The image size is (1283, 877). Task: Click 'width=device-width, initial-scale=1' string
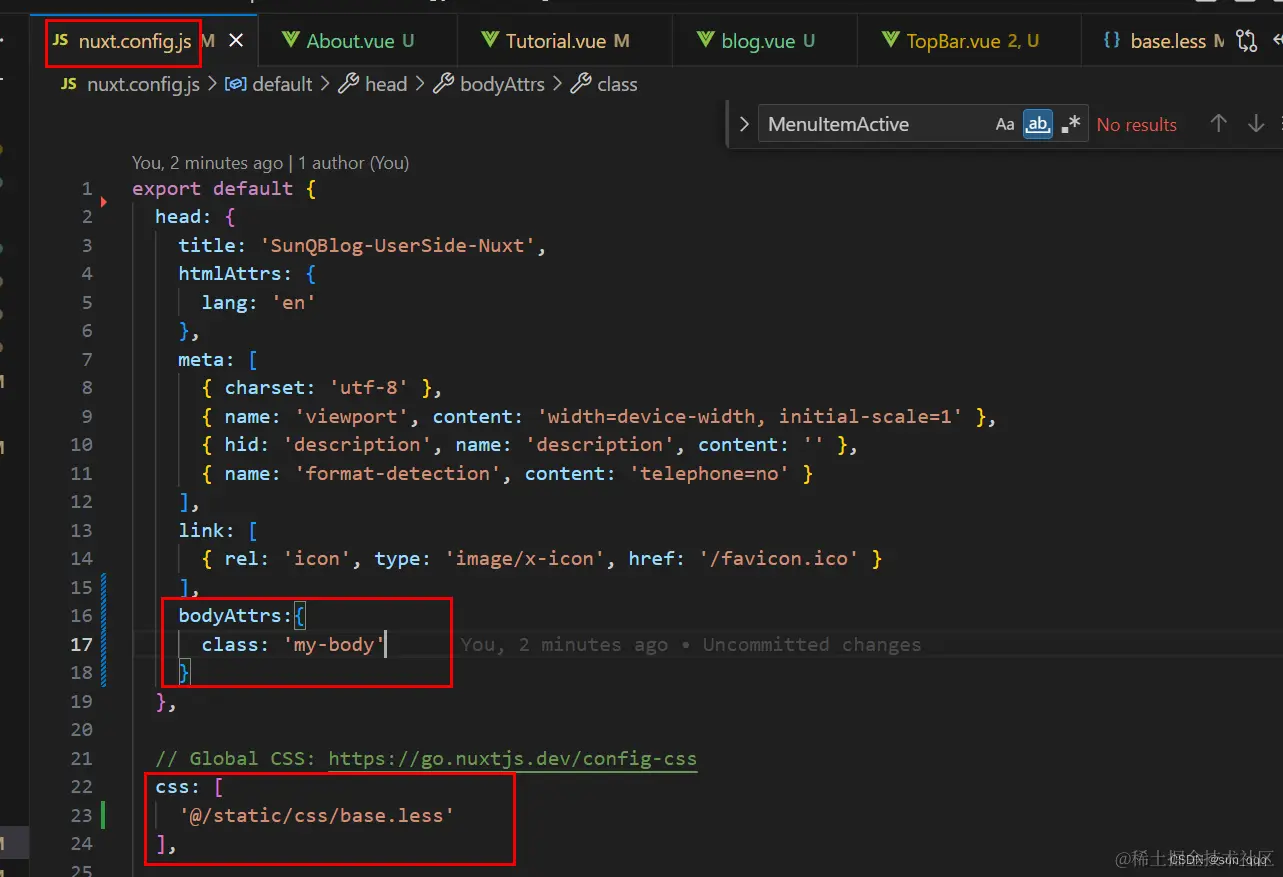(x=752, y=417)
